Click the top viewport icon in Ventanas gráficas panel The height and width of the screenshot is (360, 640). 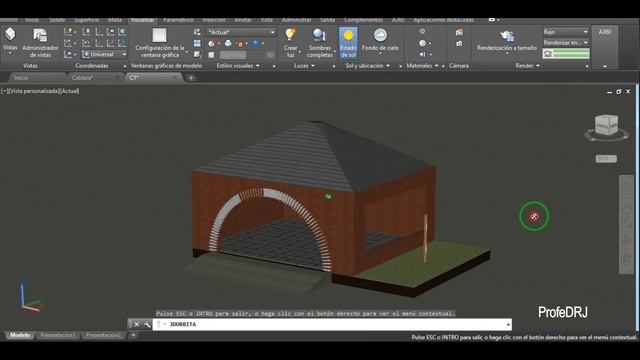click(x=197, y=32)
